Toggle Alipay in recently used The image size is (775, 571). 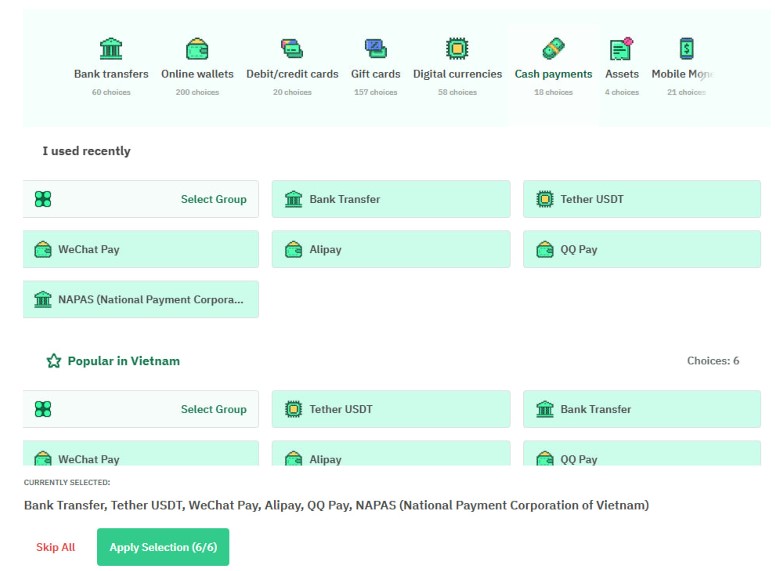[391, 249]
